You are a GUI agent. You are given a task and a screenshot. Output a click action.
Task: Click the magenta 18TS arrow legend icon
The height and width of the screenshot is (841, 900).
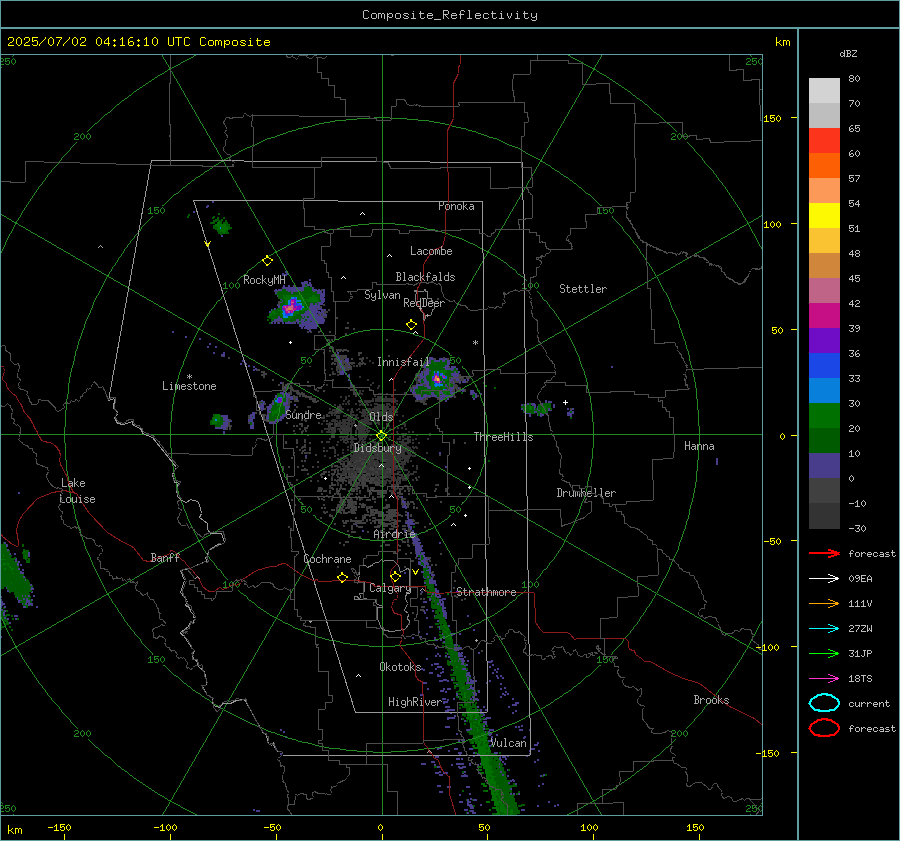[824, 679]
